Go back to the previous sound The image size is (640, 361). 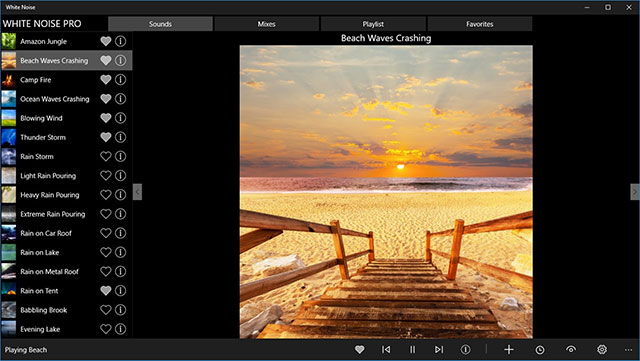click(x=386, y=350)
